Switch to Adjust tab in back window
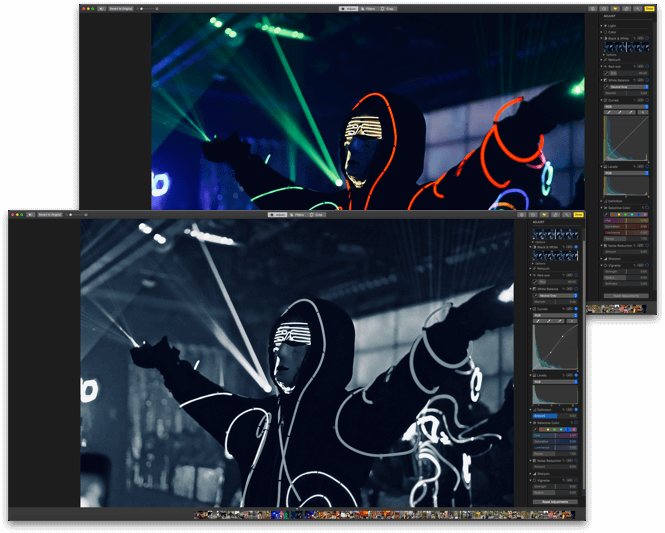The image size is (665, 533). [349, 8]
